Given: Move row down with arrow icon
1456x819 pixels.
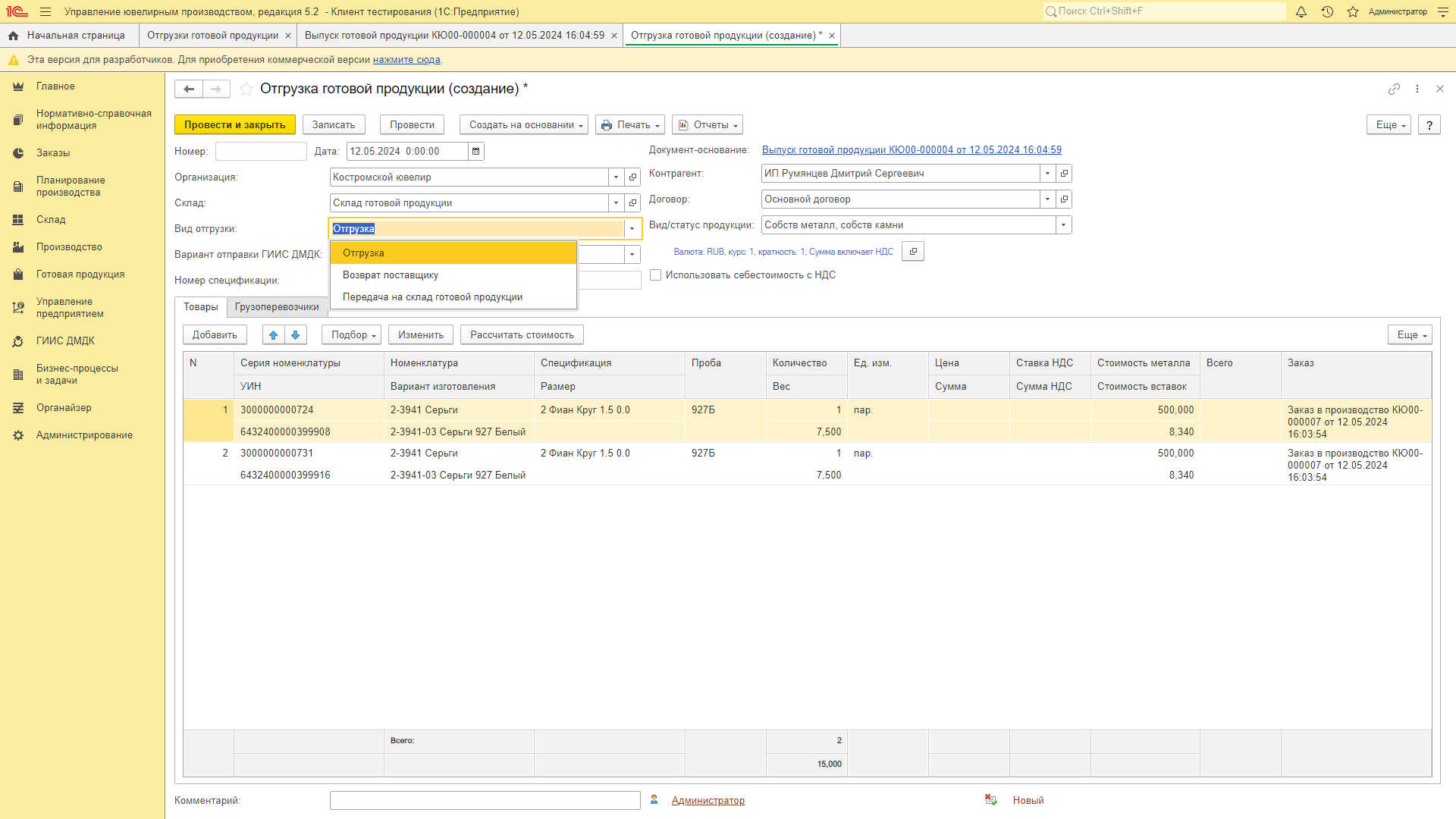Looking at the screenshot, I should [x=296, y=335].
